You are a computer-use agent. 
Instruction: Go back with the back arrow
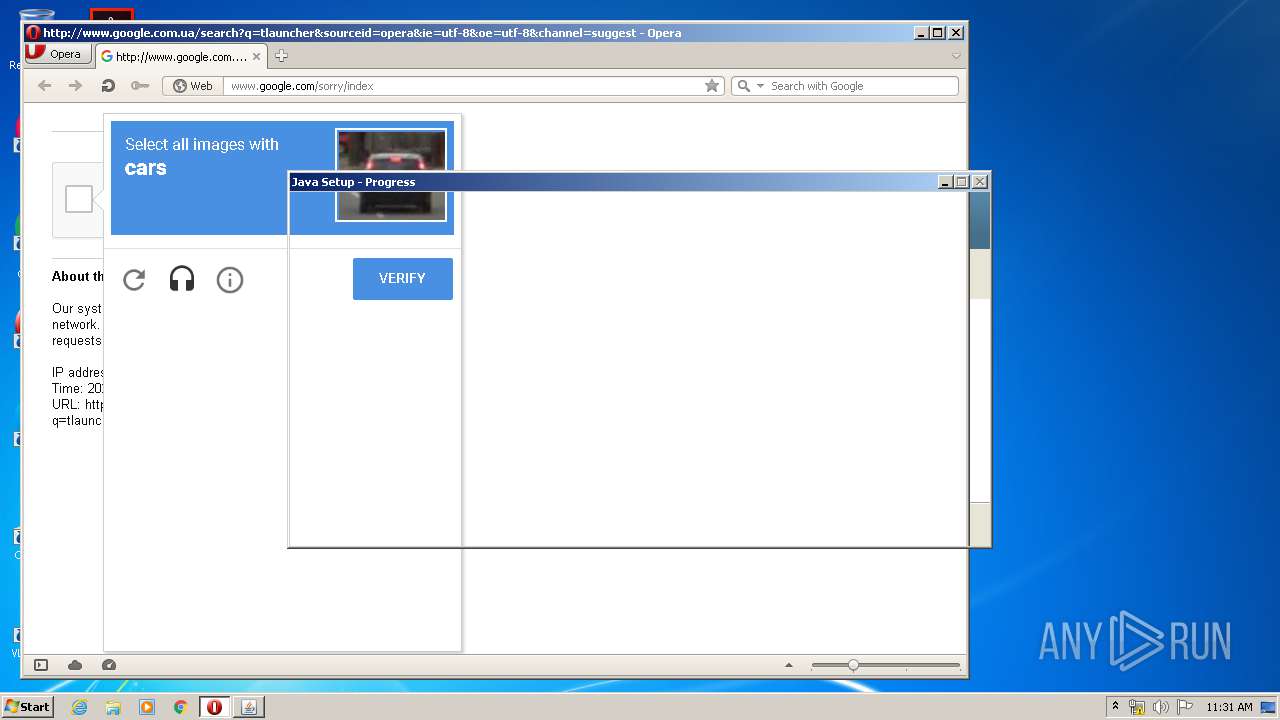click(x=44, y=86)
